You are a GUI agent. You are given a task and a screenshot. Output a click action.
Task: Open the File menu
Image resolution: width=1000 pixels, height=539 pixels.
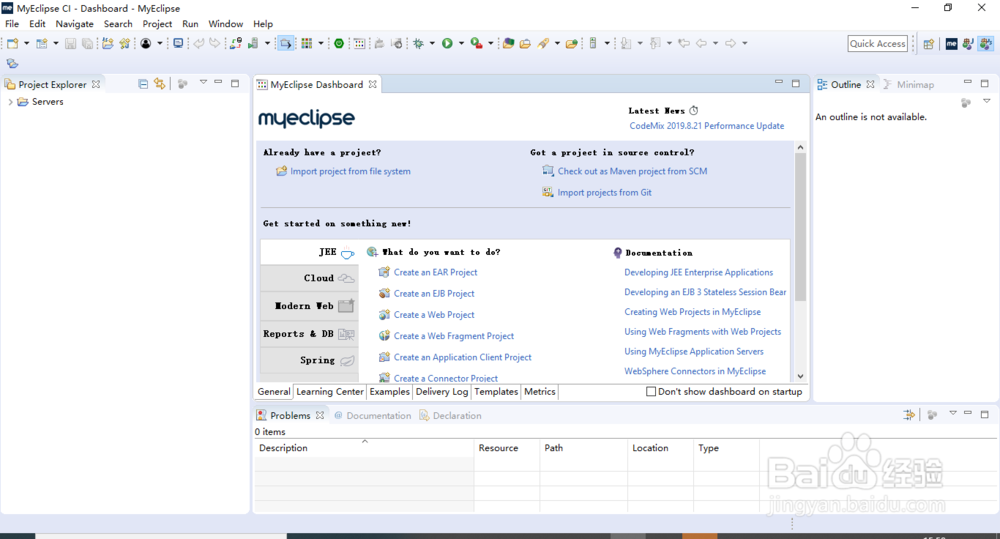[x=12, y=24]
